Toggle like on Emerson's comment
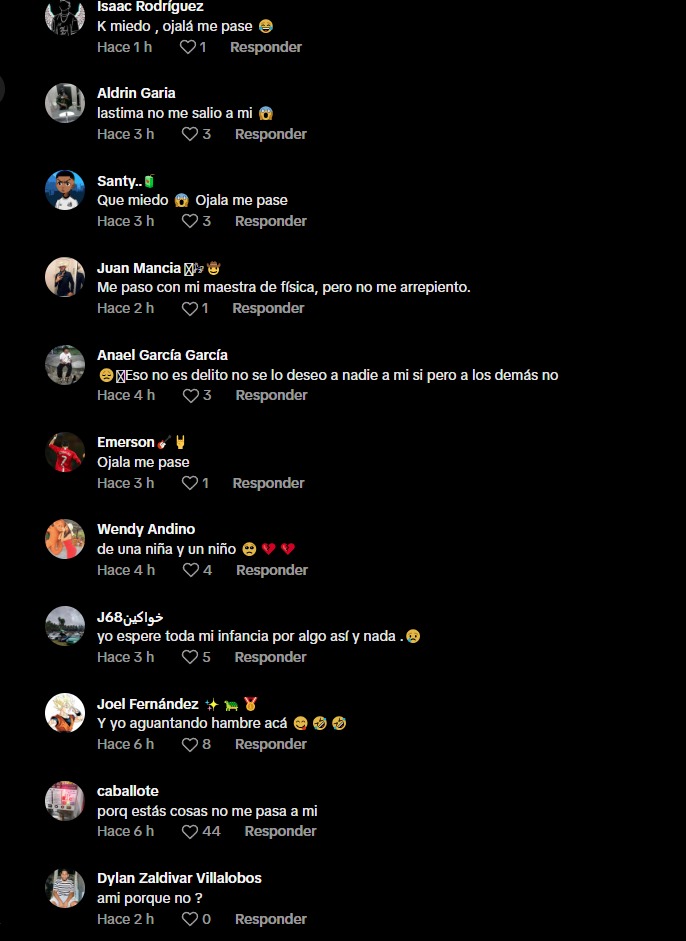 (x=190, y=483)
